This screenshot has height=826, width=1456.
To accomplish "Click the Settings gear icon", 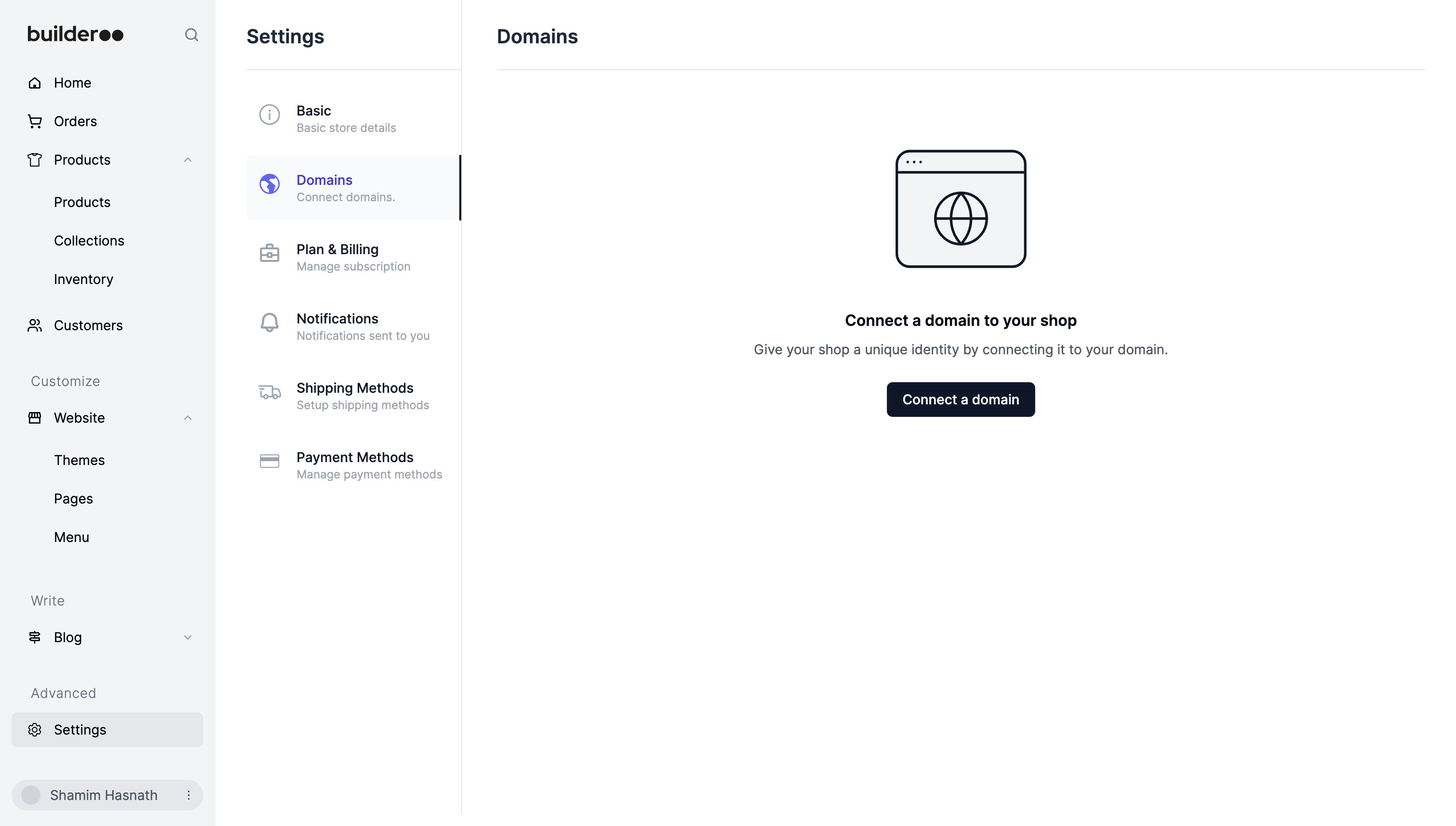I will point(35,730).
